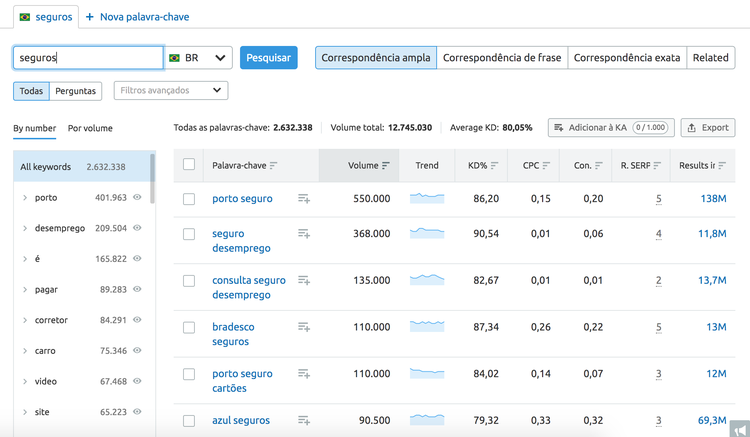This screenshot has height=437, width=750.
Task: Open the seguros keyword tab
Action: [46, 17]
